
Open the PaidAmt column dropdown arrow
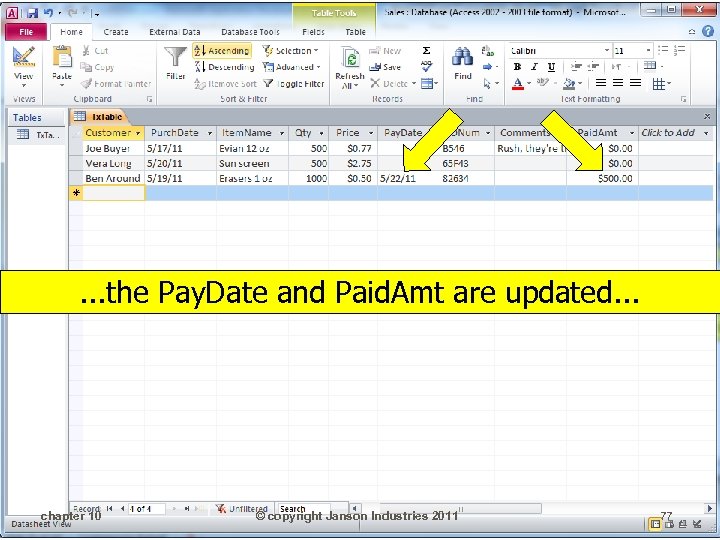(632, 133)
